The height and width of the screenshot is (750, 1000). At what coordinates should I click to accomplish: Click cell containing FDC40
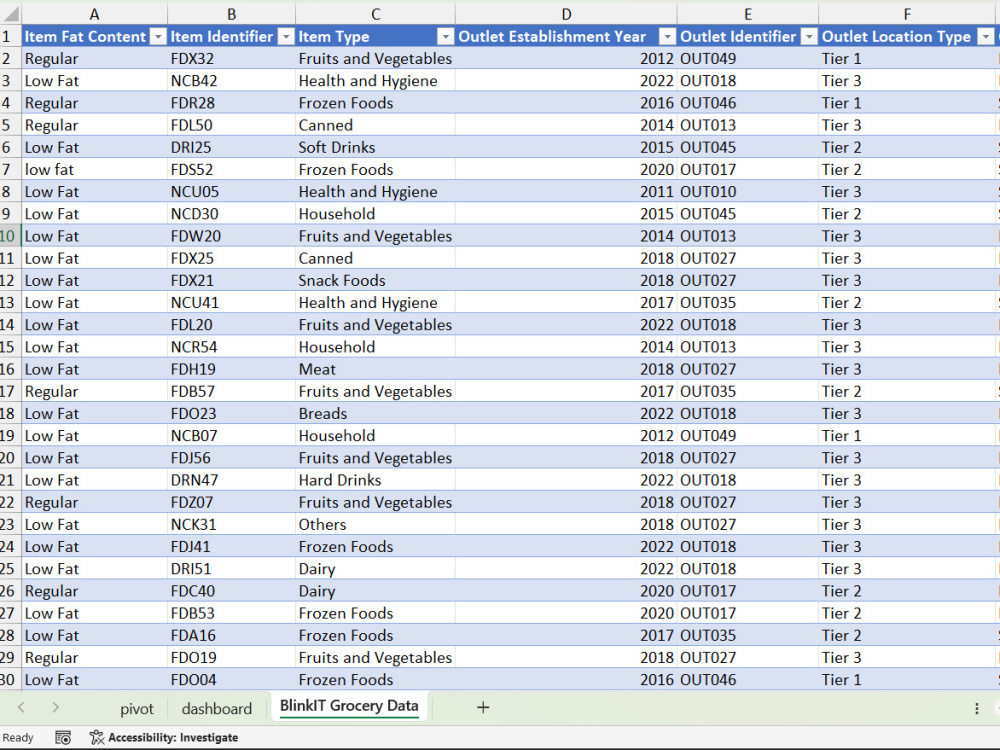pos(232,591)
